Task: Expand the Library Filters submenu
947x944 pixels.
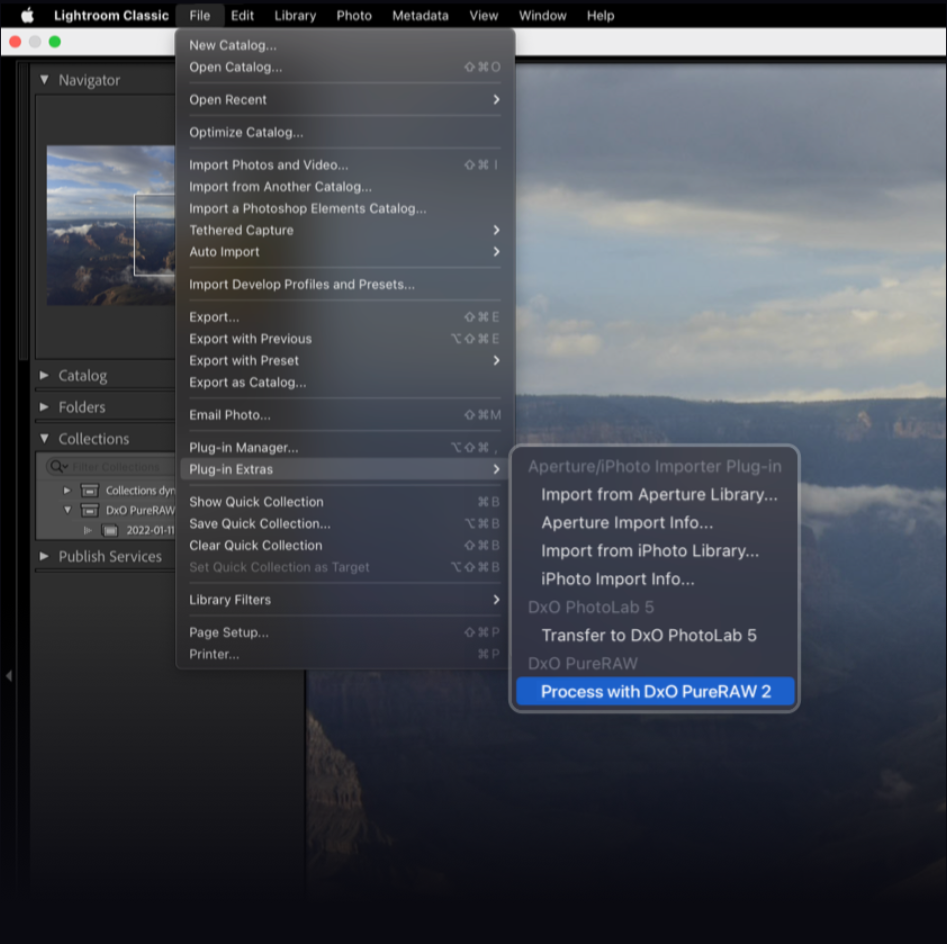Action: pyautogui.click(x=345, y=600)
